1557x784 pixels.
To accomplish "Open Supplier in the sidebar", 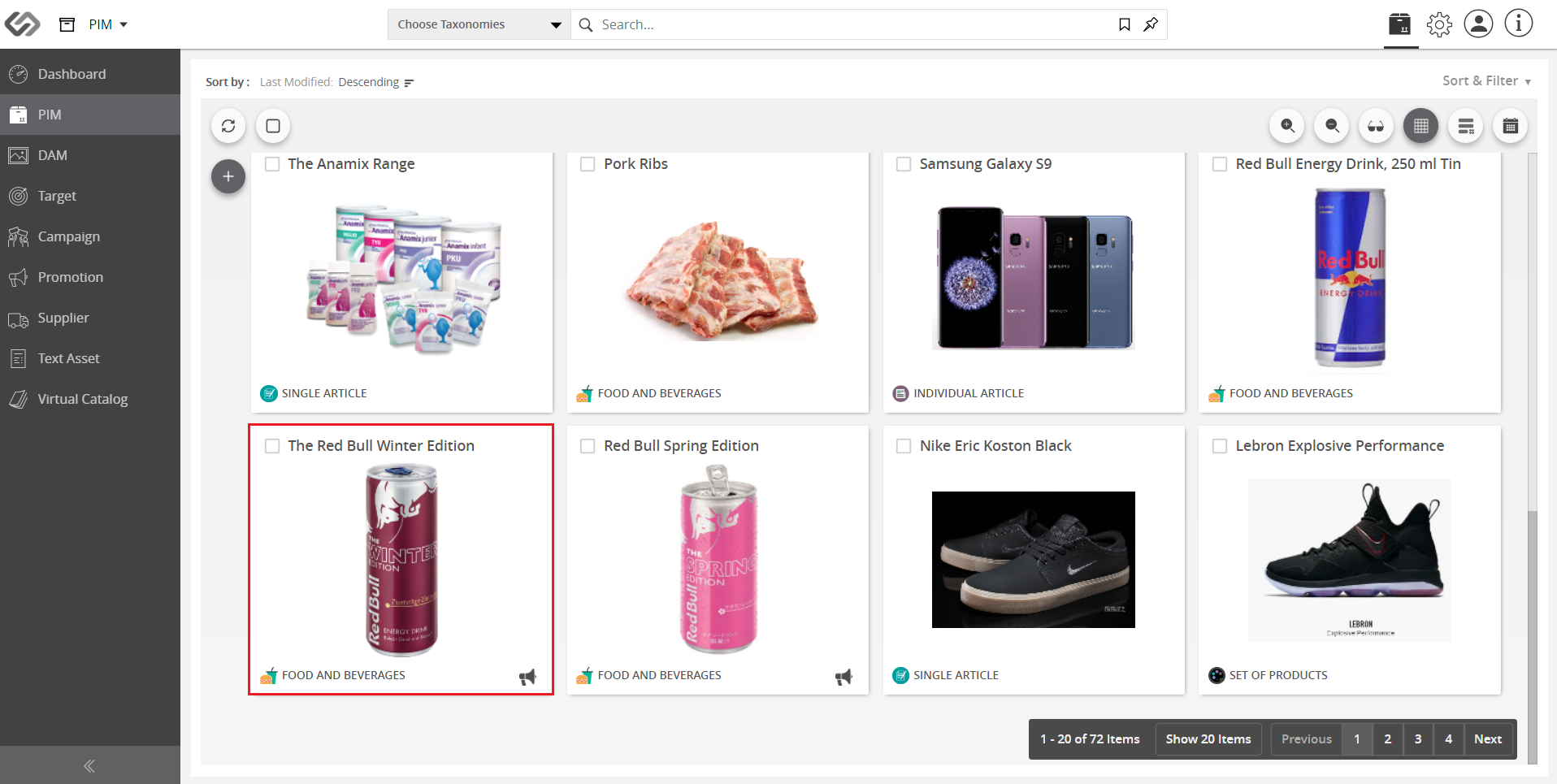I will click(x=90, y=318).
